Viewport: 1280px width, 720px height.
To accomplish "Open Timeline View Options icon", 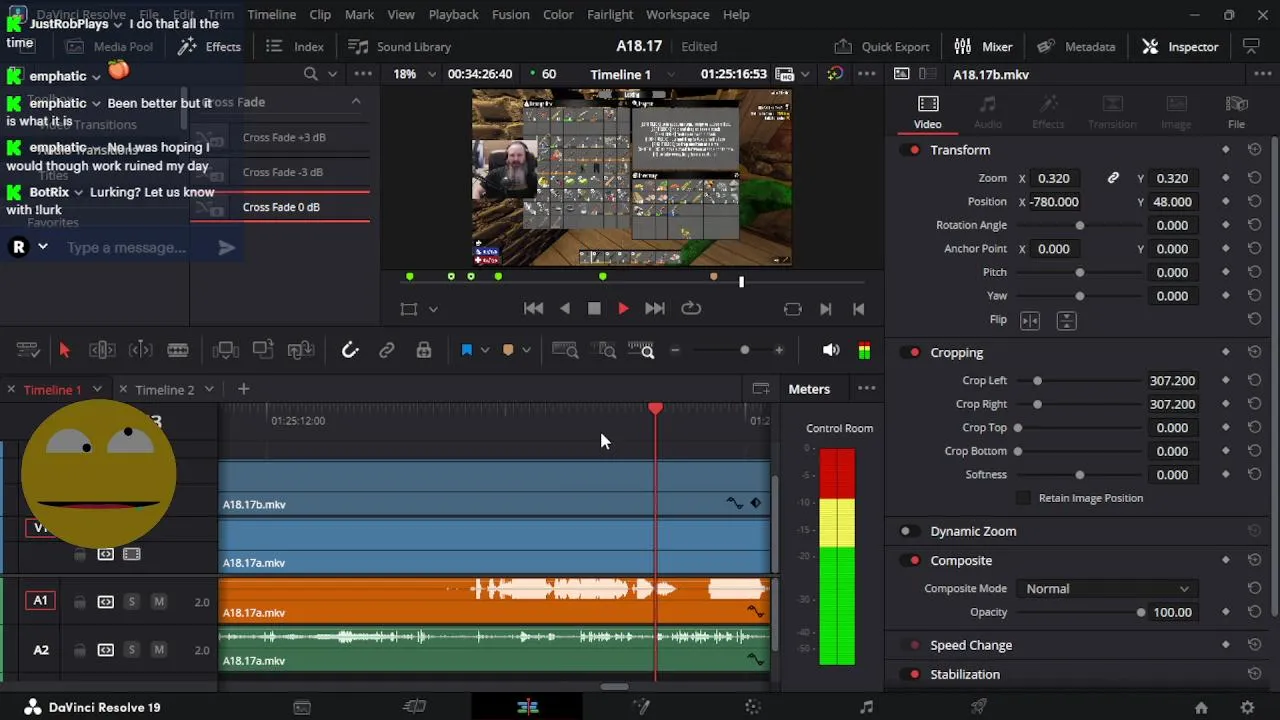I will pos(28,350).
